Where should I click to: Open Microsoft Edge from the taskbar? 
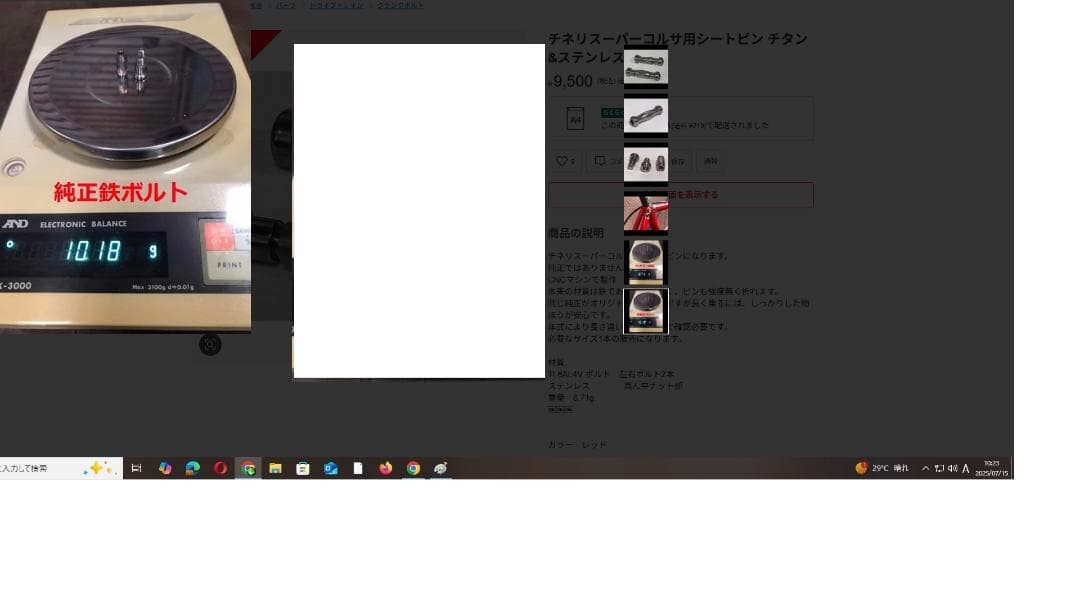click(x=192, y=467)
